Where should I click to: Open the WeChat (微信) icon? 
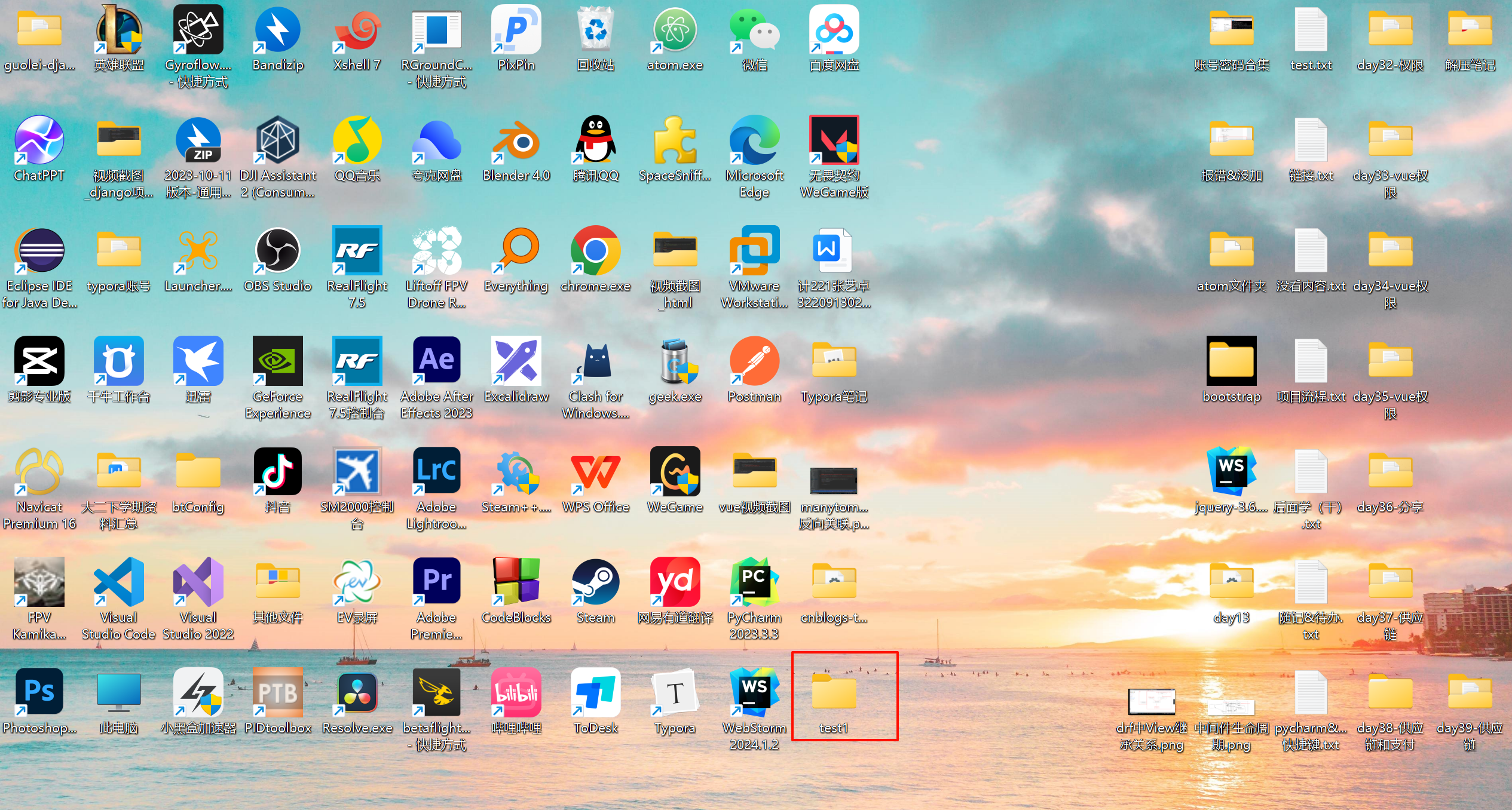(x=755, y=30)
